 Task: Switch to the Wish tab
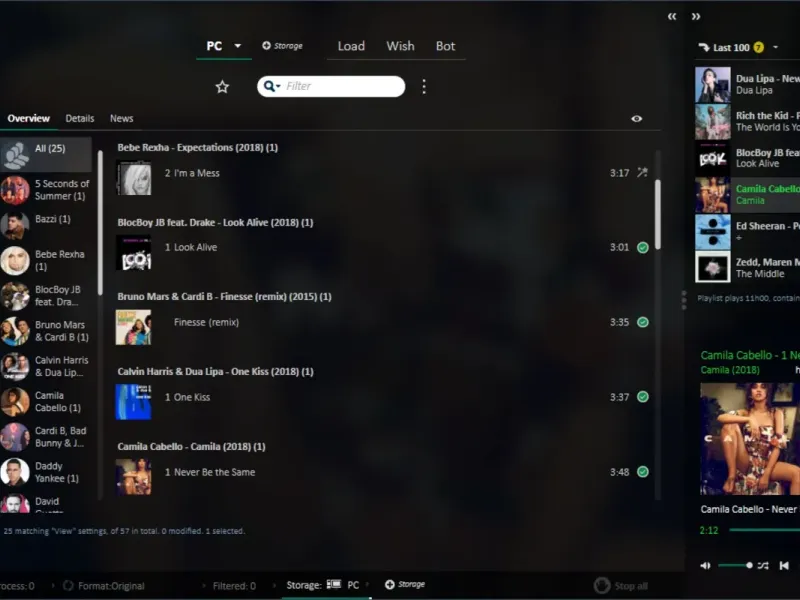(x=401, y=46)
